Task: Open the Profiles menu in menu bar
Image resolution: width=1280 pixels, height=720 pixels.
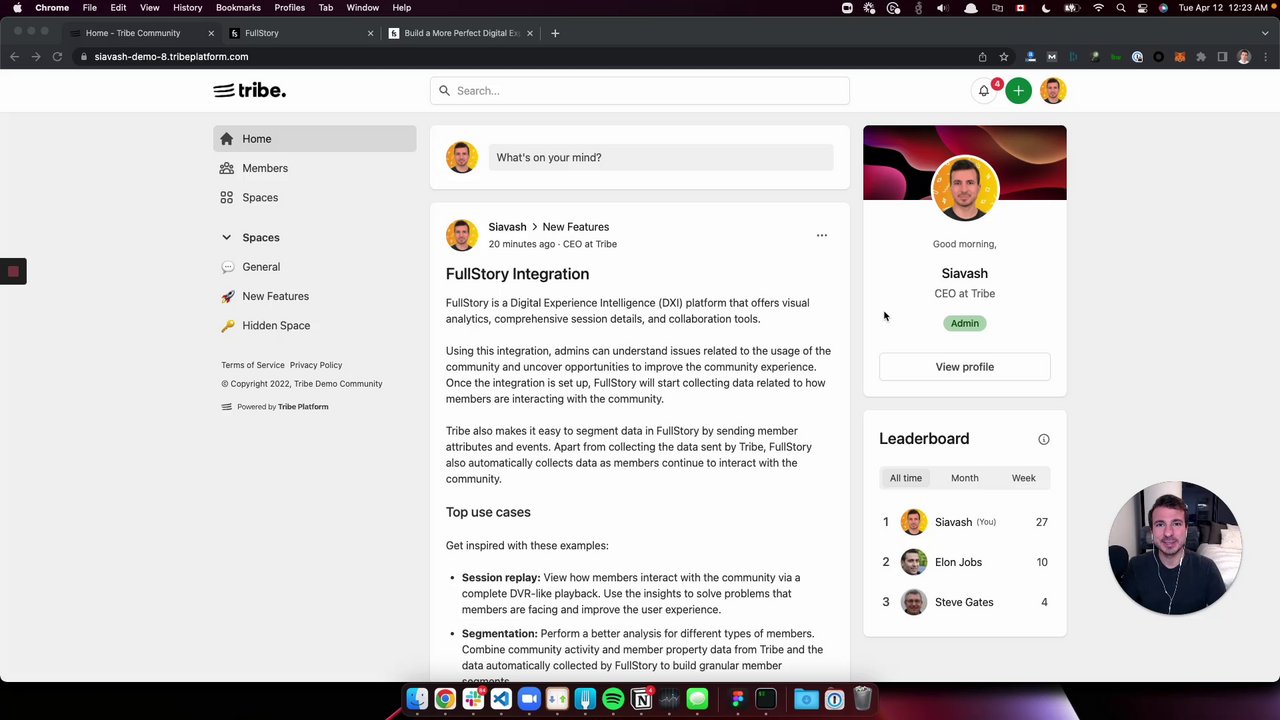Action: coord(289,8)
